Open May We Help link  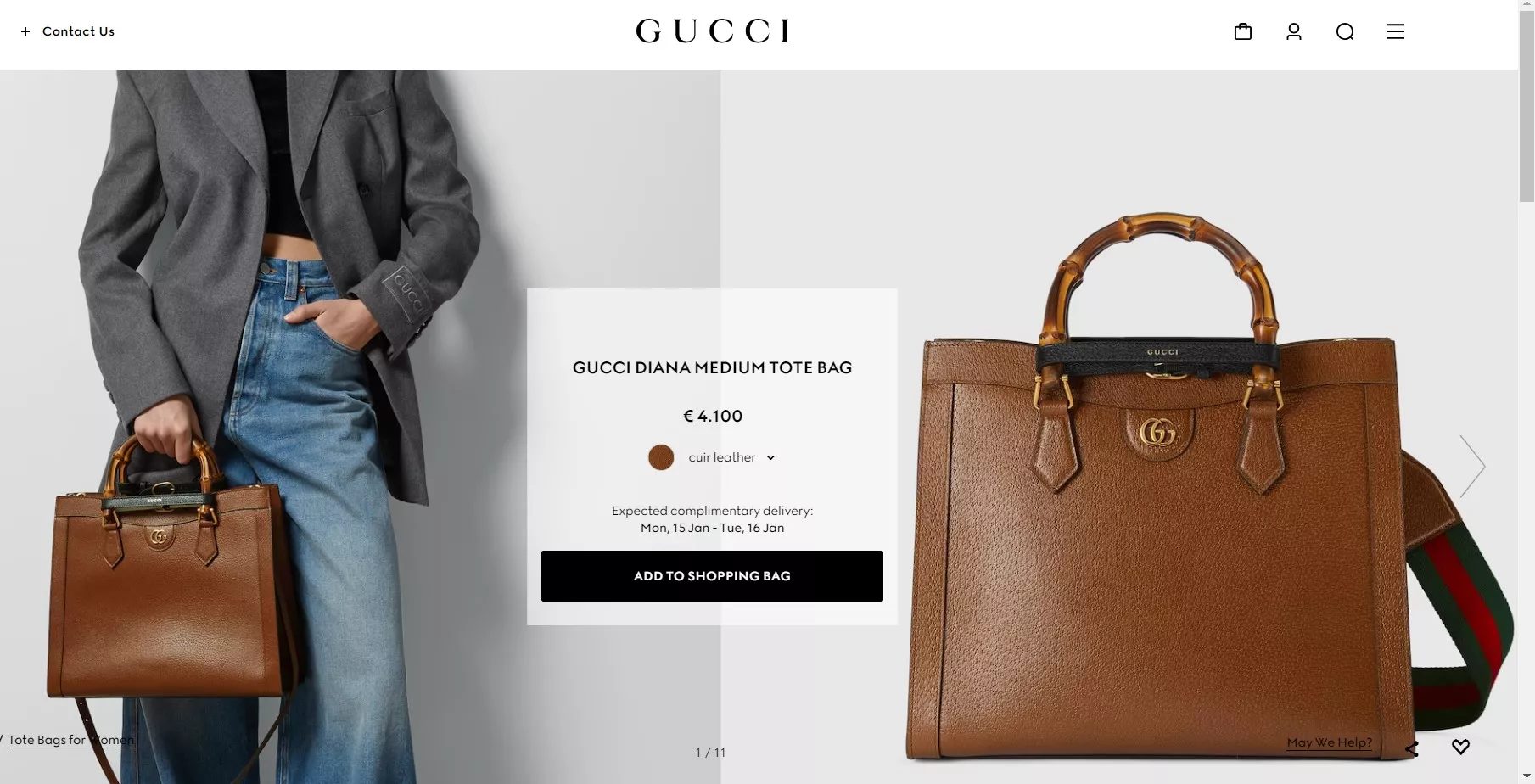pos(1329,742)
